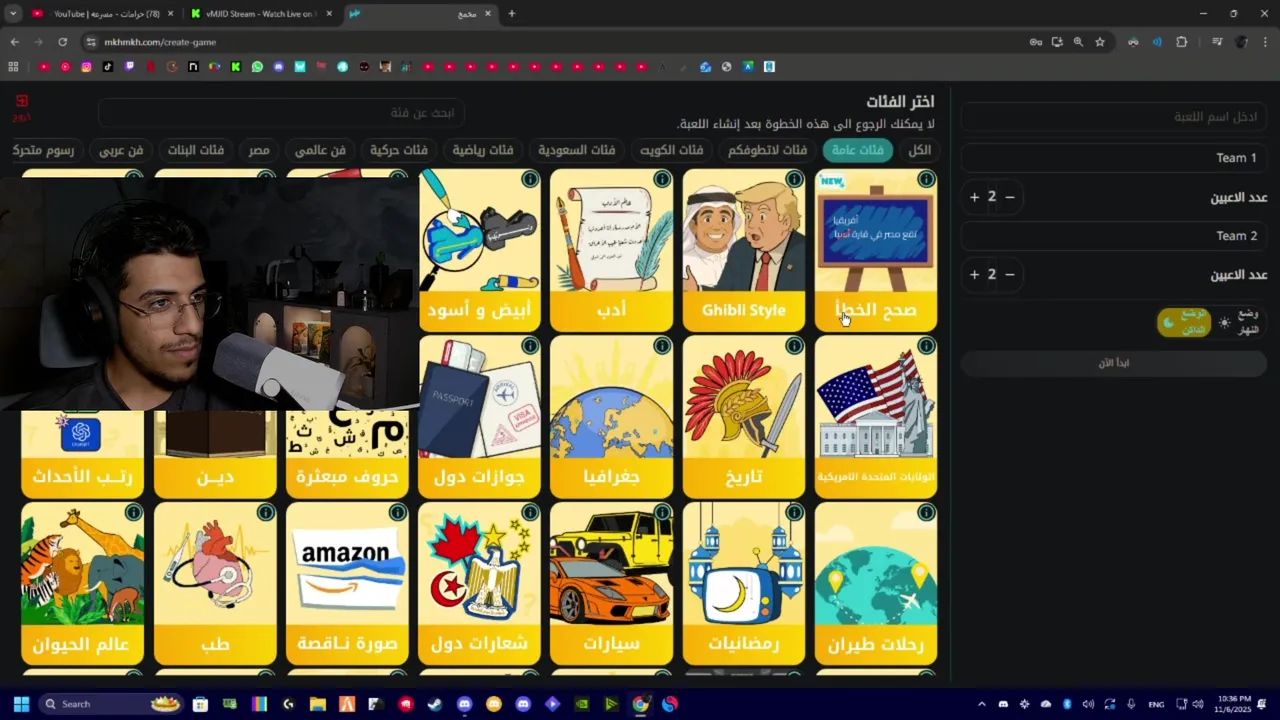Open info icon on أدب card
This screenshot has height=720, width=1280.
pos(662,179)
